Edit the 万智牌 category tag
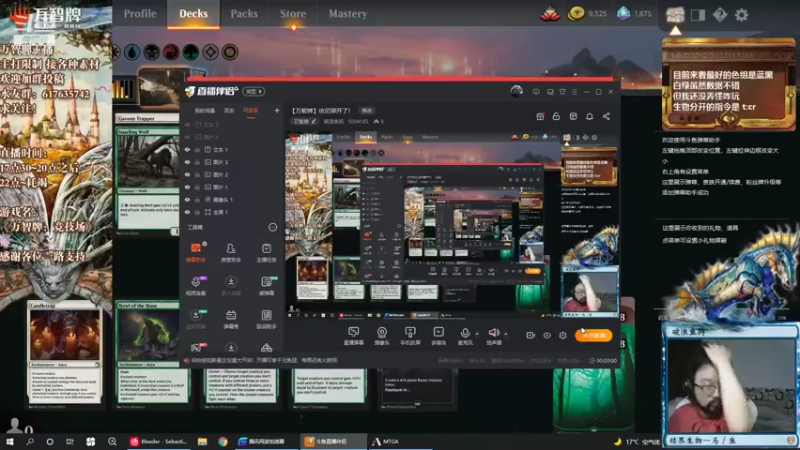Viewport: 800px width, 450px height. [x=305, y=121]
